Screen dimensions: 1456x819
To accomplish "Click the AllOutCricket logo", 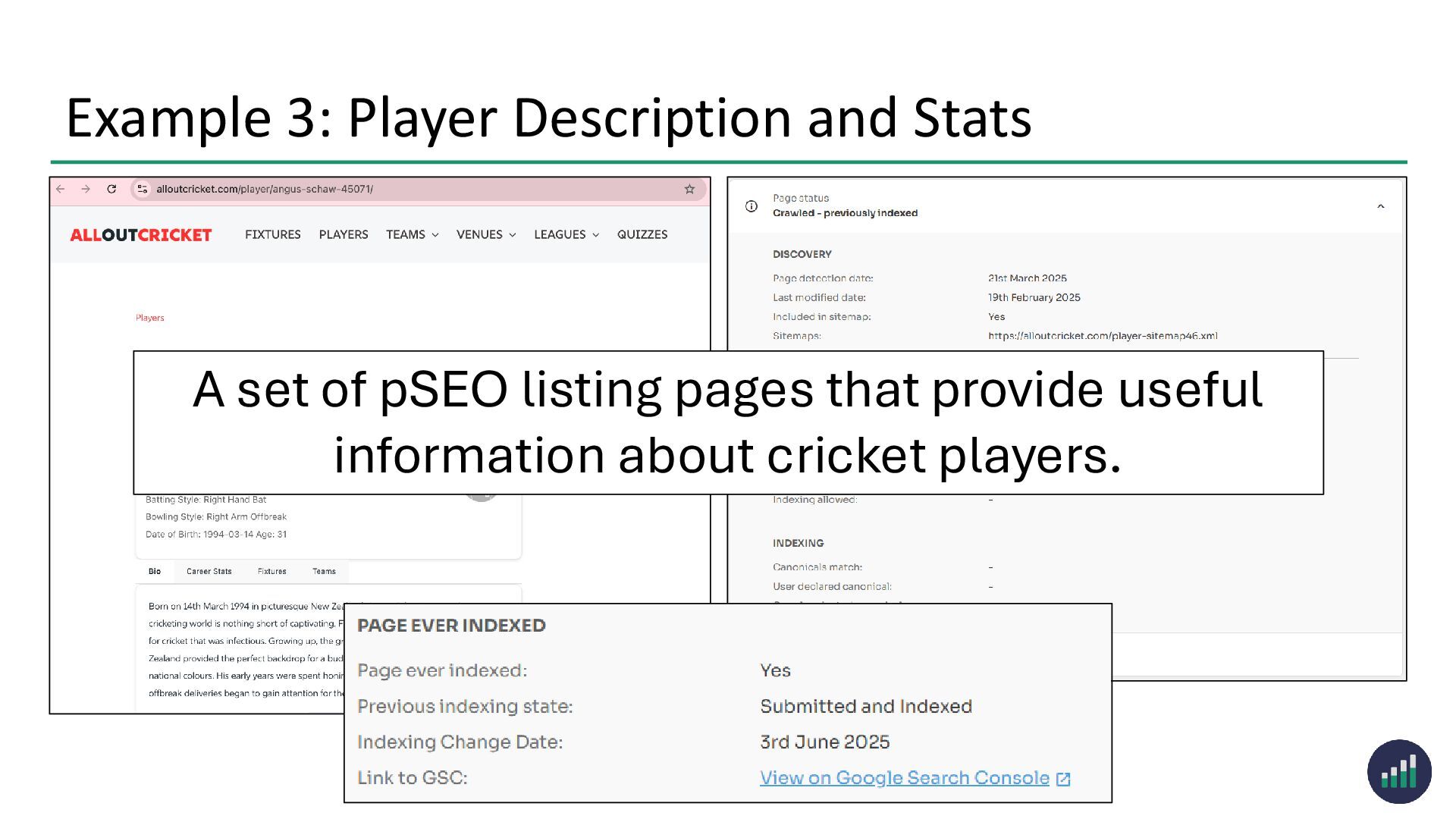I will point(141,235).
